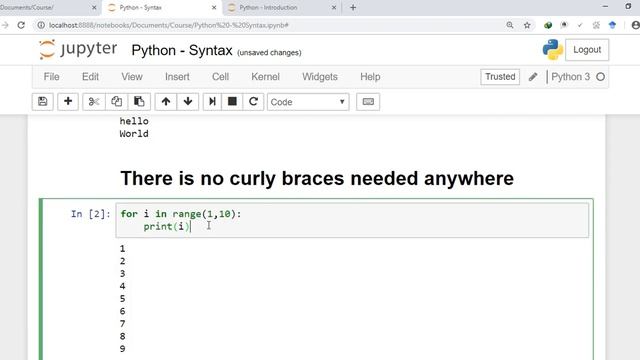Click the unsaved changes status text
The image size is (640, 360).
269,53
